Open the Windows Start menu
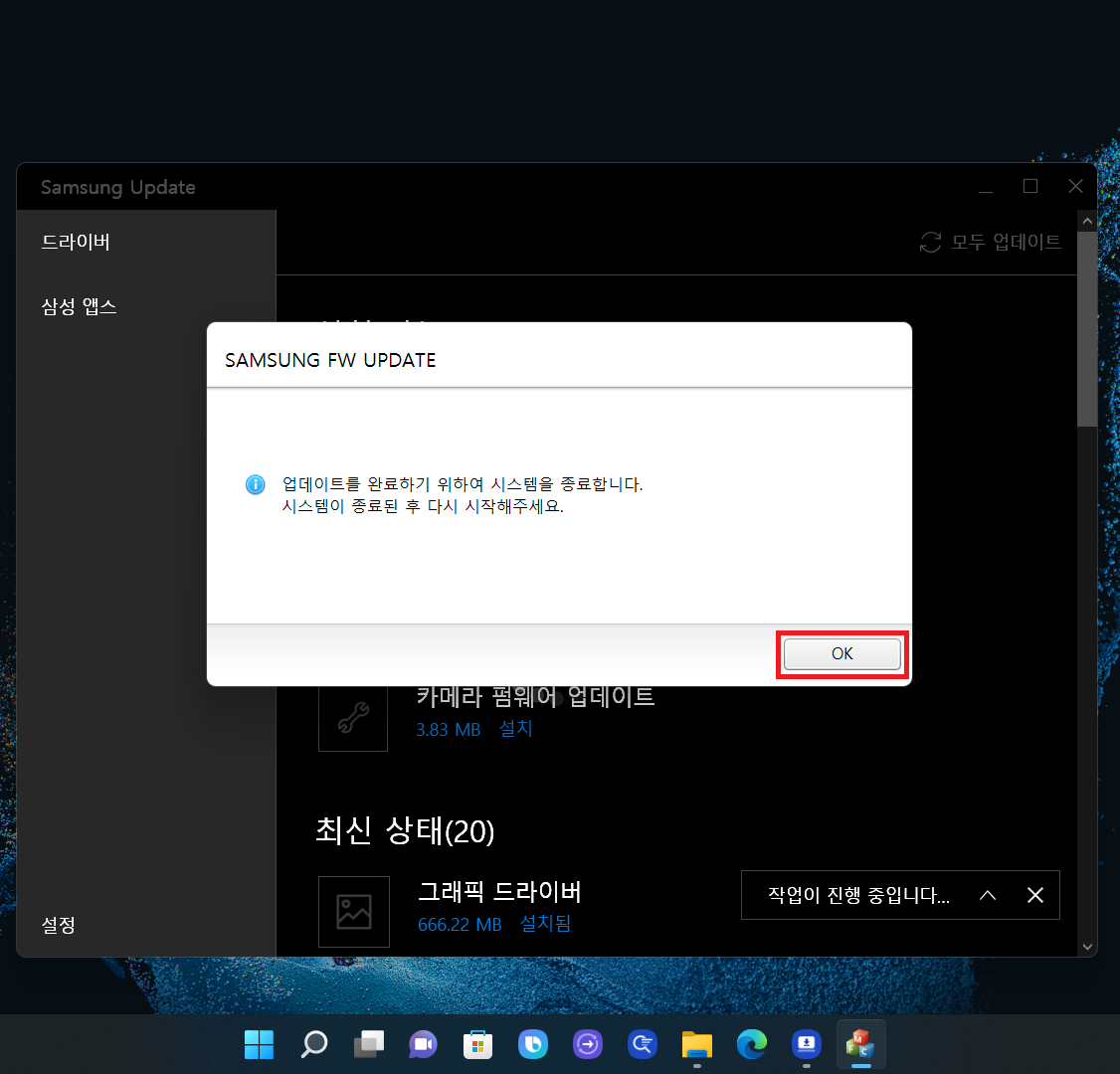The width and height of the screenshot is (1120, 1074). pyautogui.click(x=259, y=1045)
